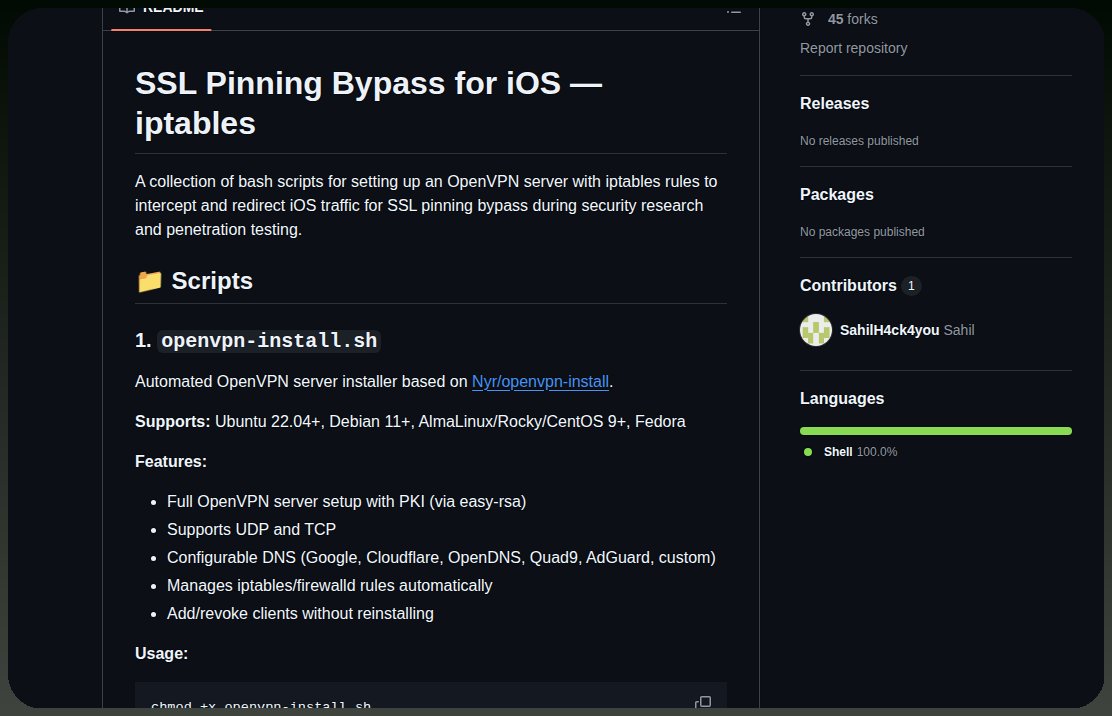Click the README description paragraph
This screenshot has width=1112, height=716.
[426, 206]
